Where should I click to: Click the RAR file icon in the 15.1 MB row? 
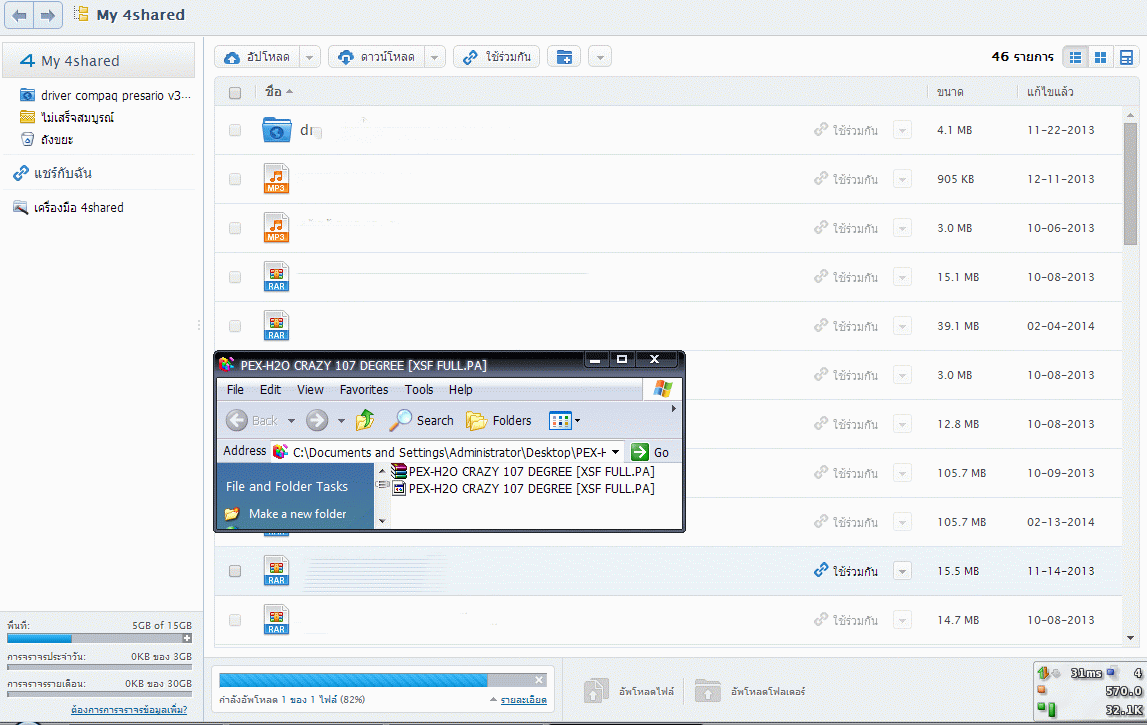[277, 277]
